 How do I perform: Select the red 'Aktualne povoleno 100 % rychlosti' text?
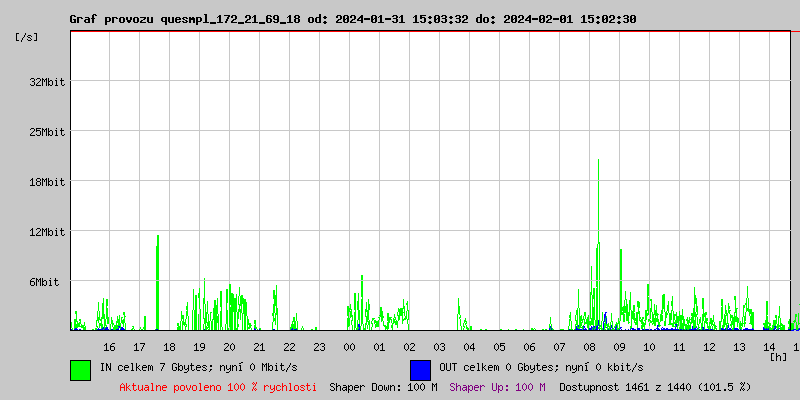click(218, 387)
